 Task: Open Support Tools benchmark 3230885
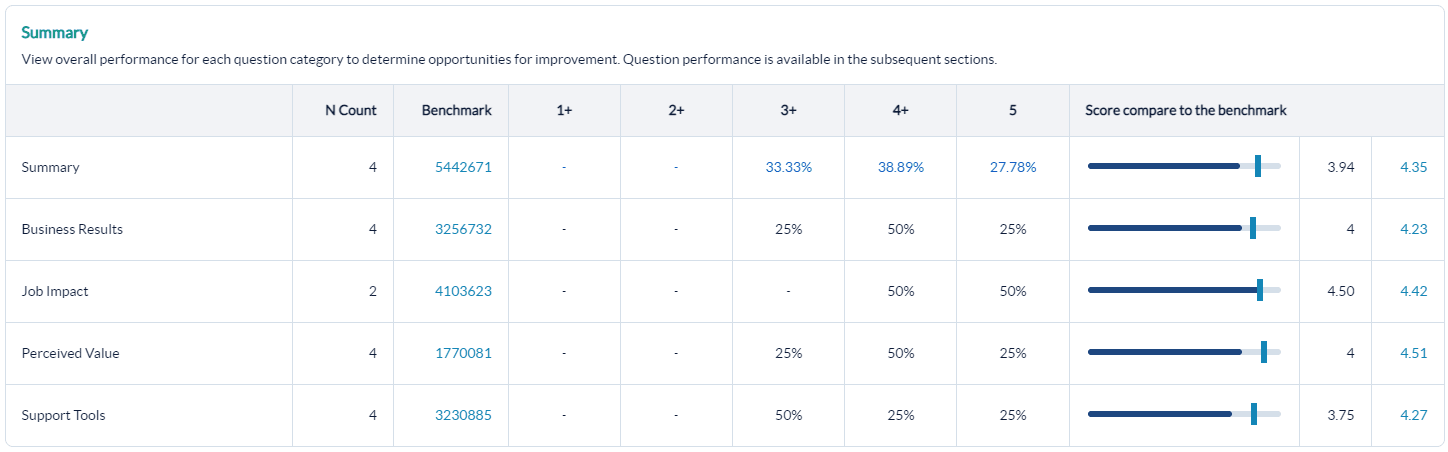pos(463,415)
